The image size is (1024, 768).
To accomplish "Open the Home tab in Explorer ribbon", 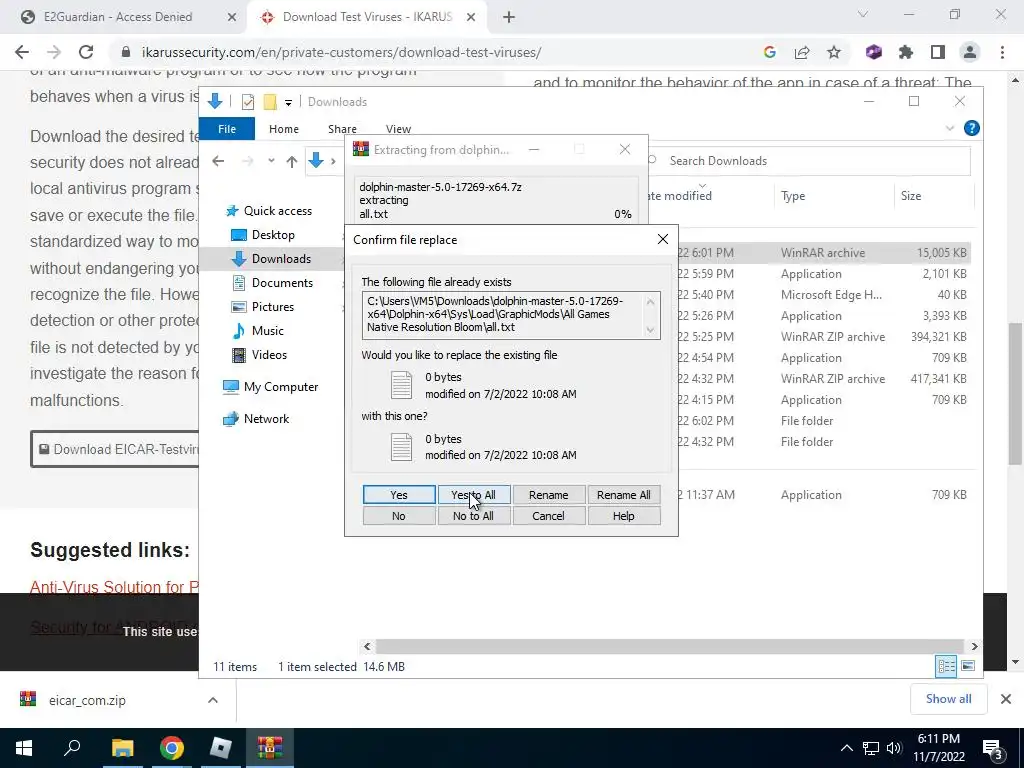I will [283, 129].
